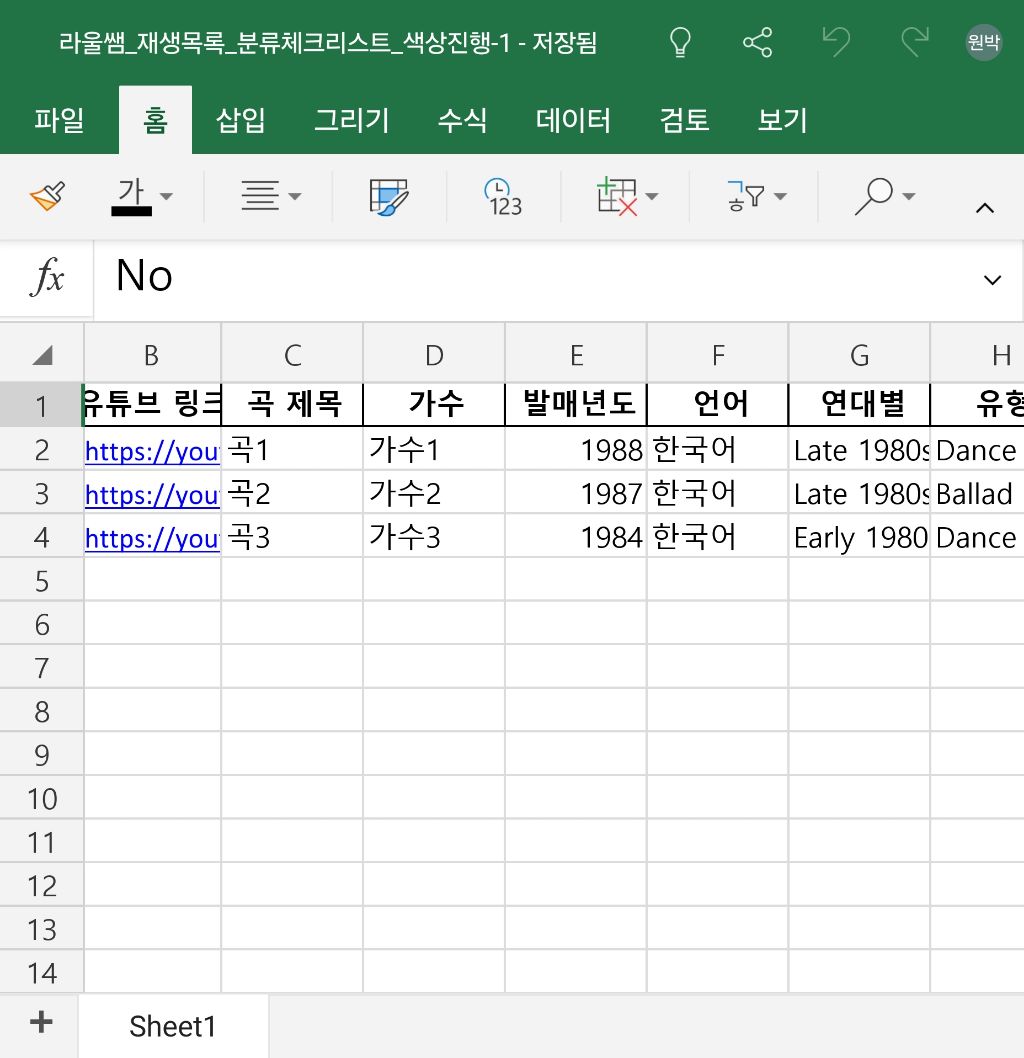Click the number format 123 icon
This screenshot has height=1058, width=1024.
tap(503, 197)
